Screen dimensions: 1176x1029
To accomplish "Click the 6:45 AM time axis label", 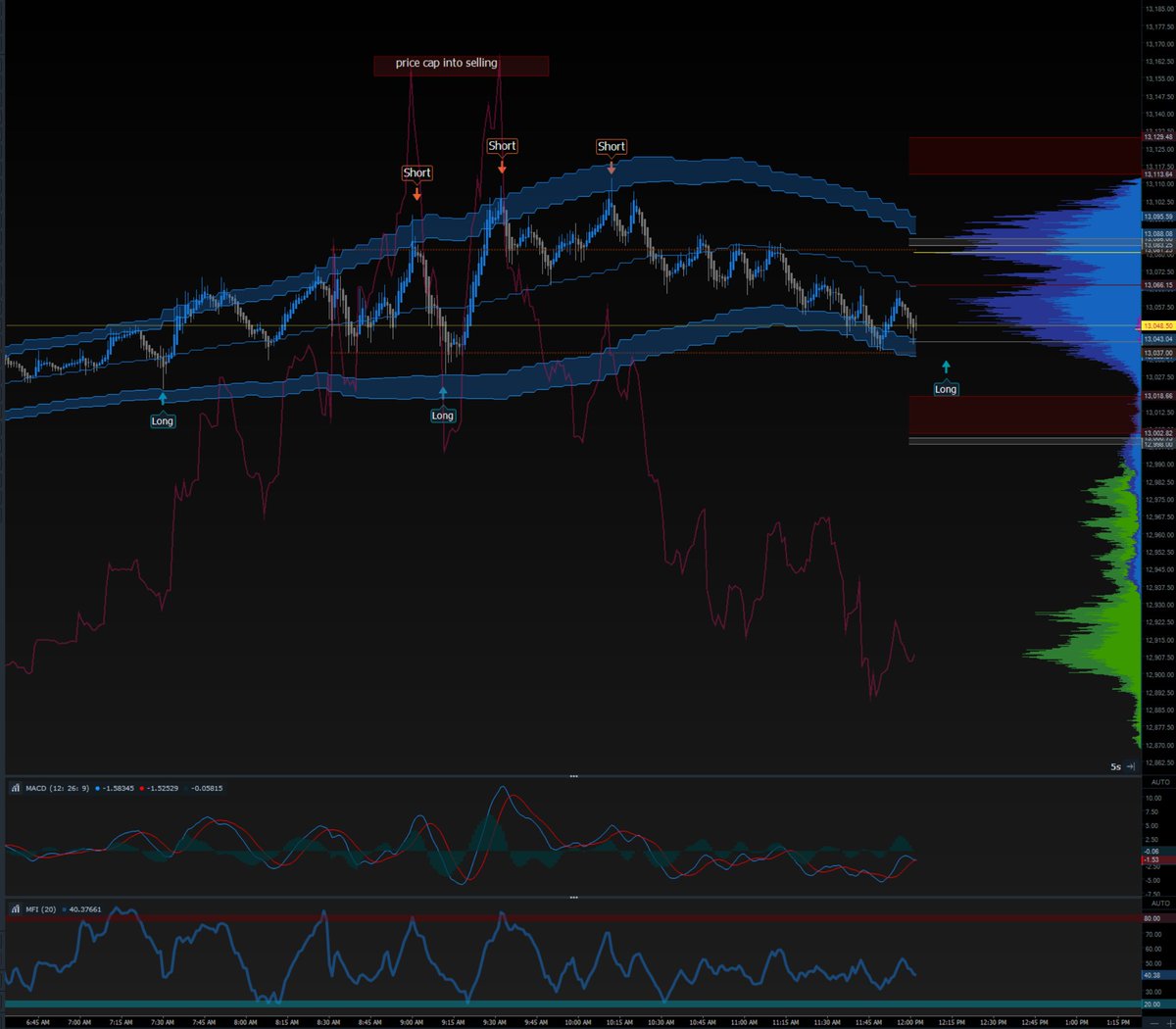I will coord(38,1022).
